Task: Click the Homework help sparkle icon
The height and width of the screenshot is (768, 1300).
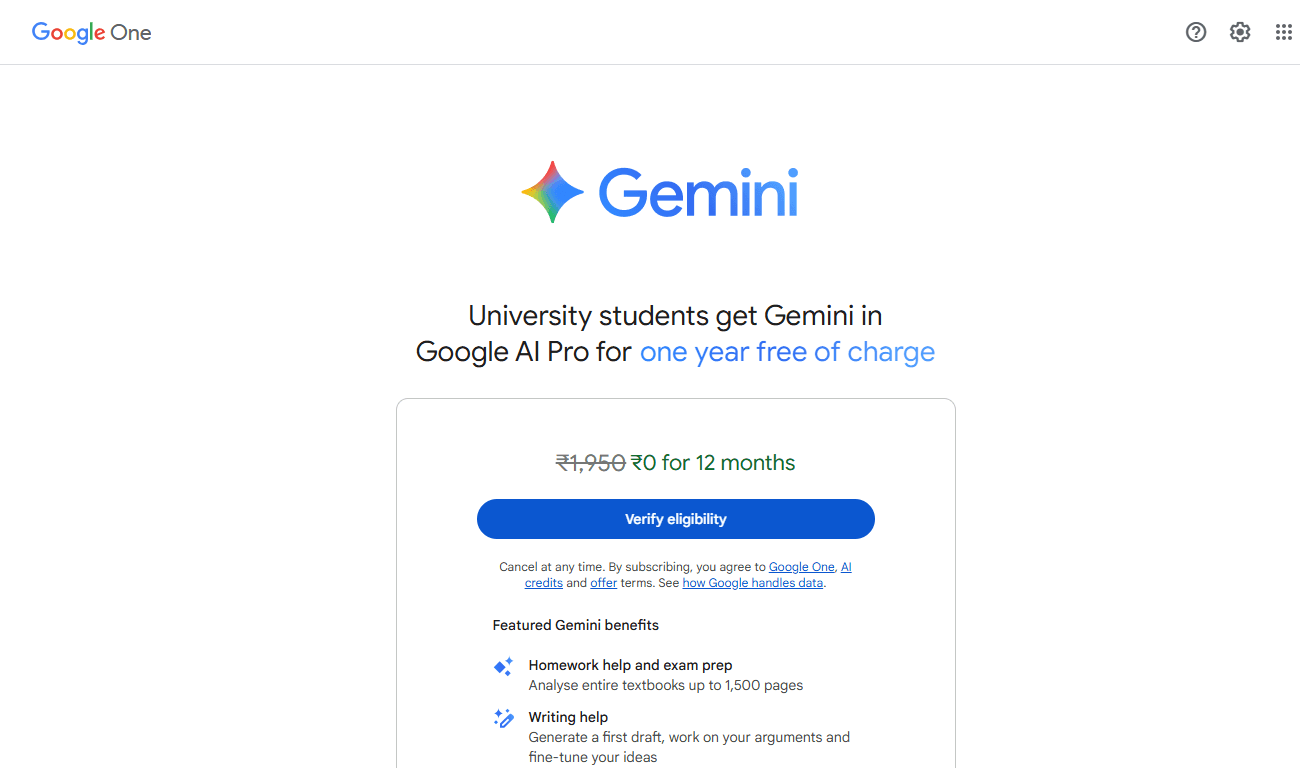Action: pyautogui.click(x=503, y=666)
